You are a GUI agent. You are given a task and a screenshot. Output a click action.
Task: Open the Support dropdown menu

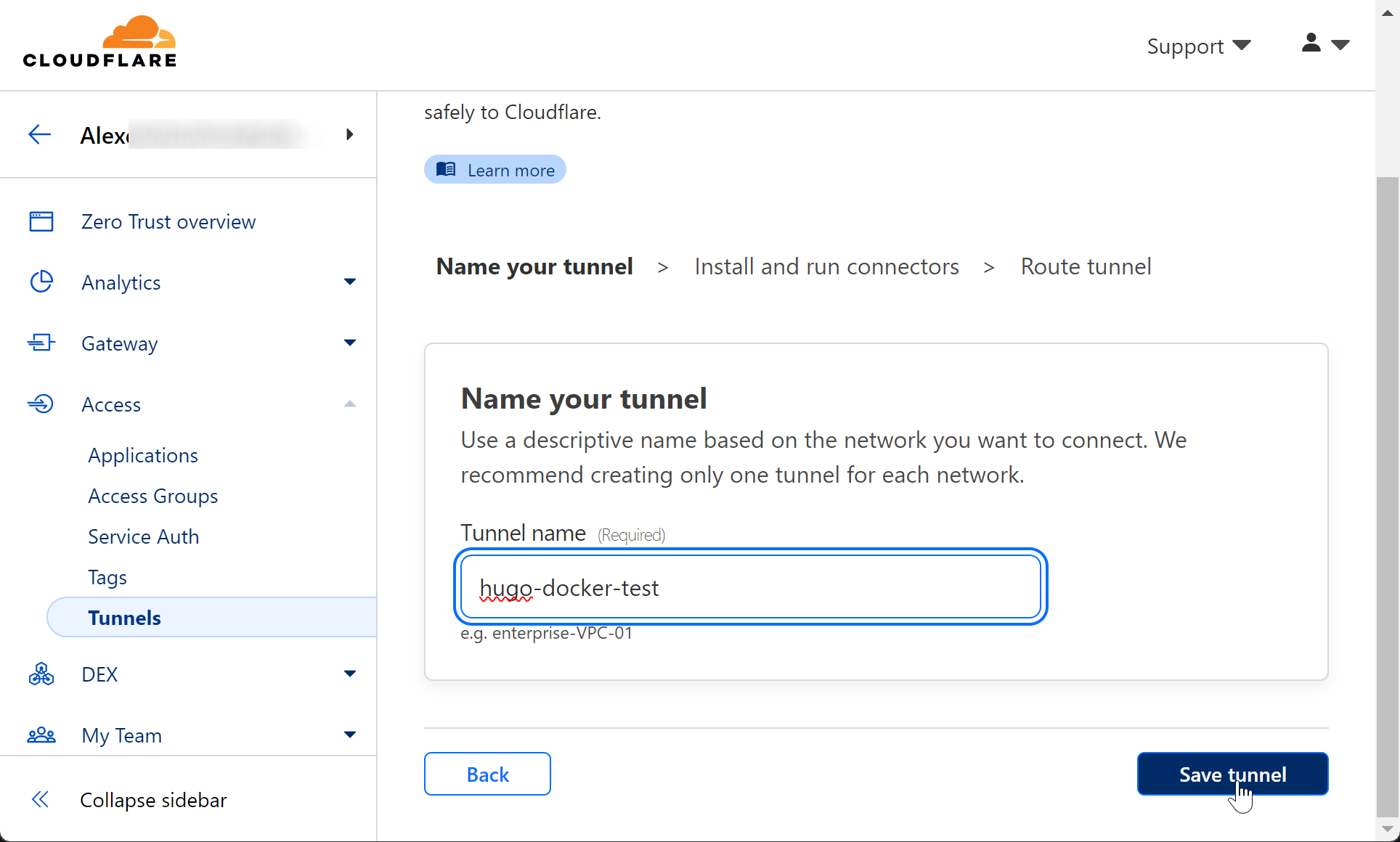[x=1199, y=46]
